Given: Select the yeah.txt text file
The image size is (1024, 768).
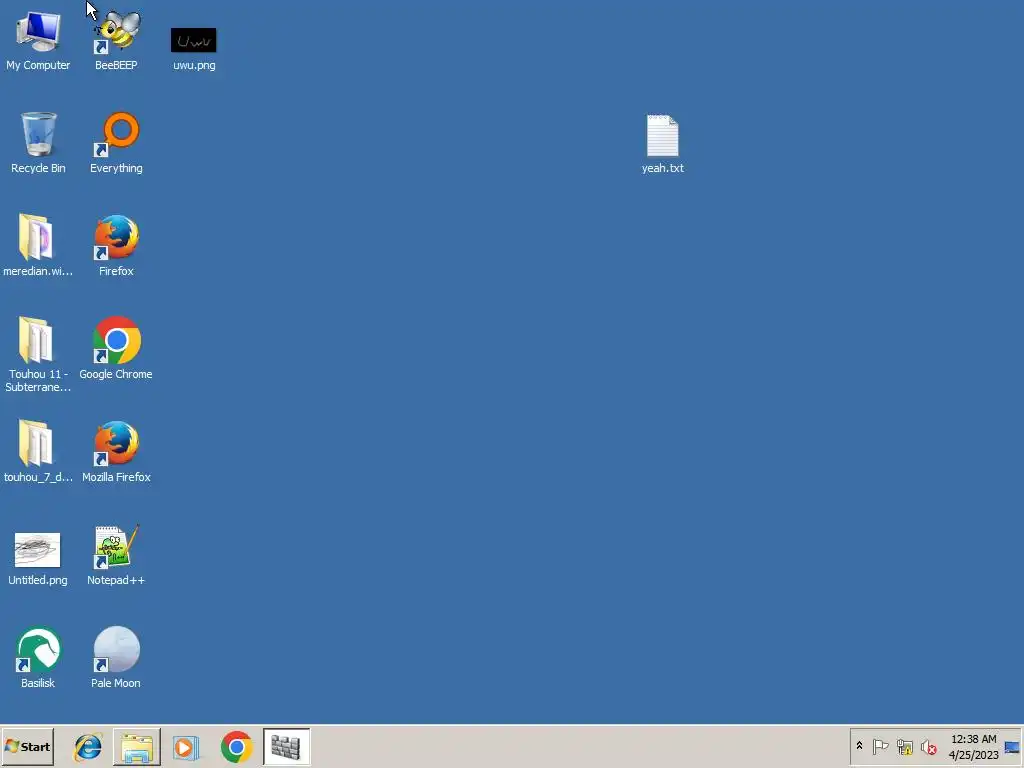Looking at the screenshot, I should 662,144.
